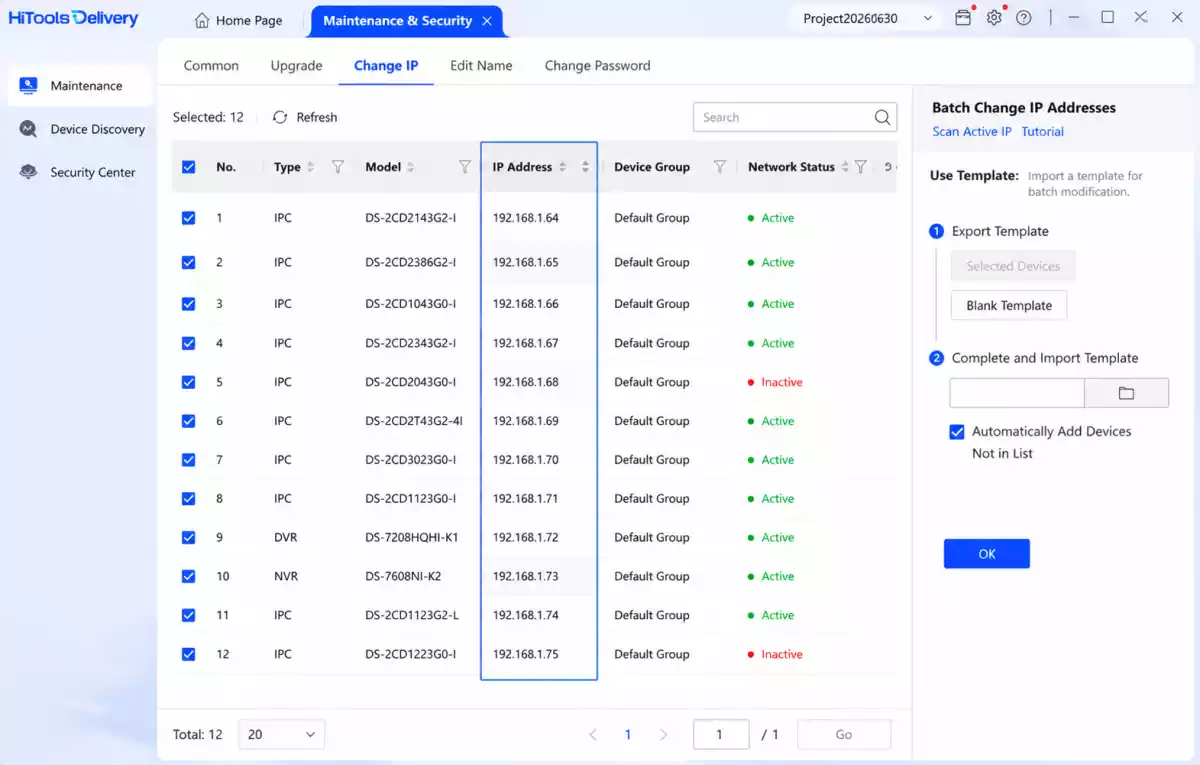The image size is (1200, 765).
Task: Open the toolbox icon in the title bar
Action: [x=963, y=18]
